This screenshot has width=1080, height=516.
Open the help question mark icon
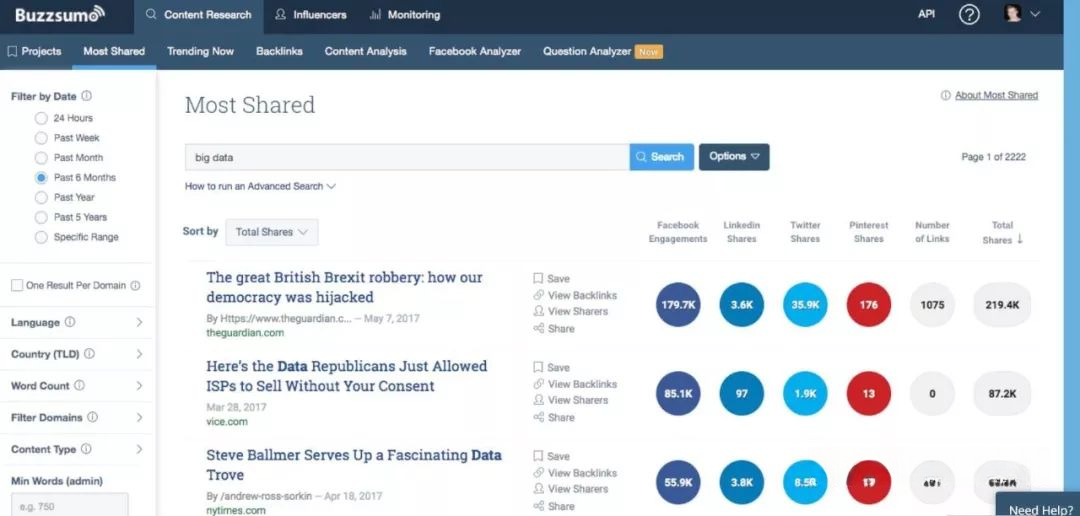pyautogui.click(x=968, y=14)
